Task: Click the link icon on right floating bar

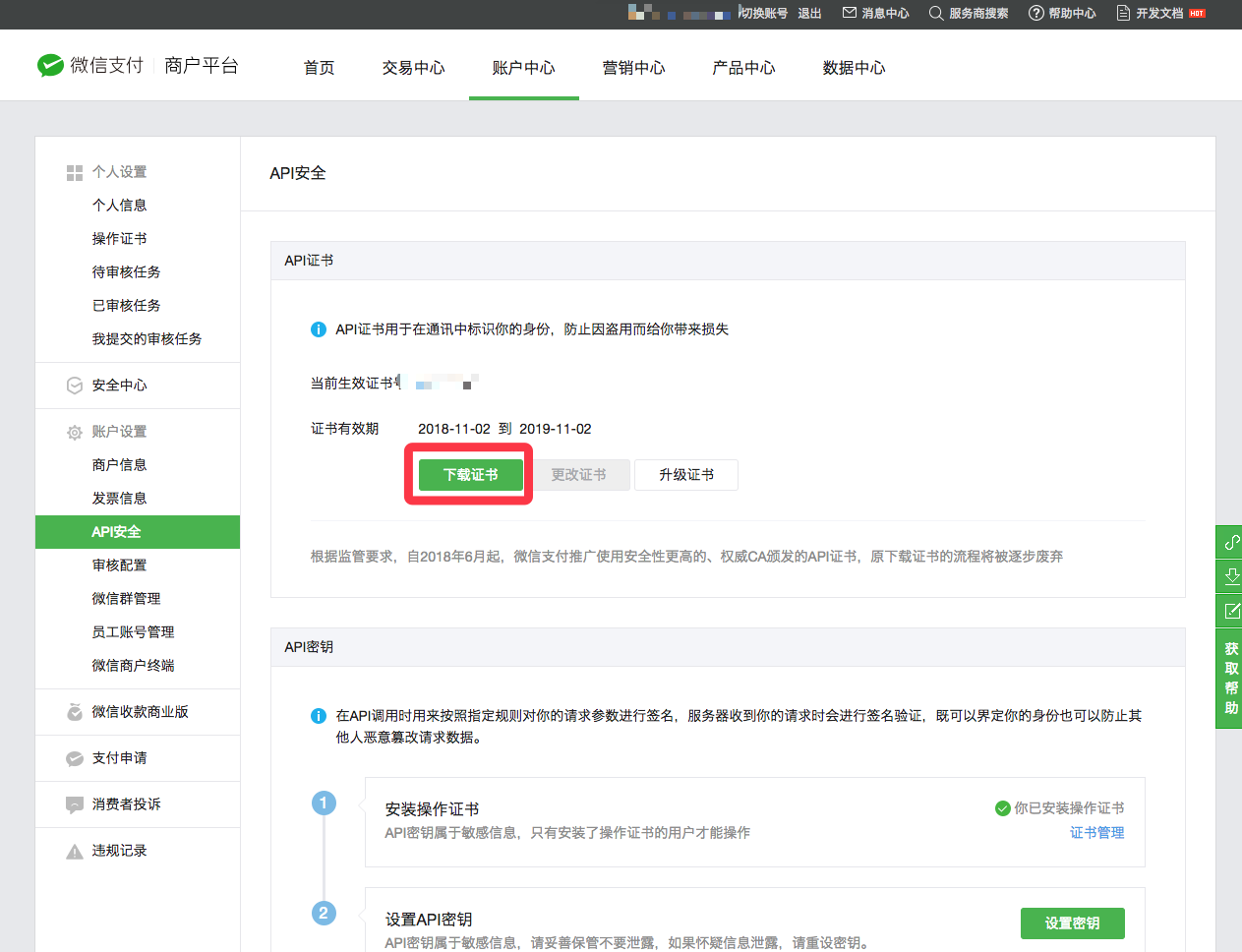Action: pyautogui.click(x=1231, y=542)
